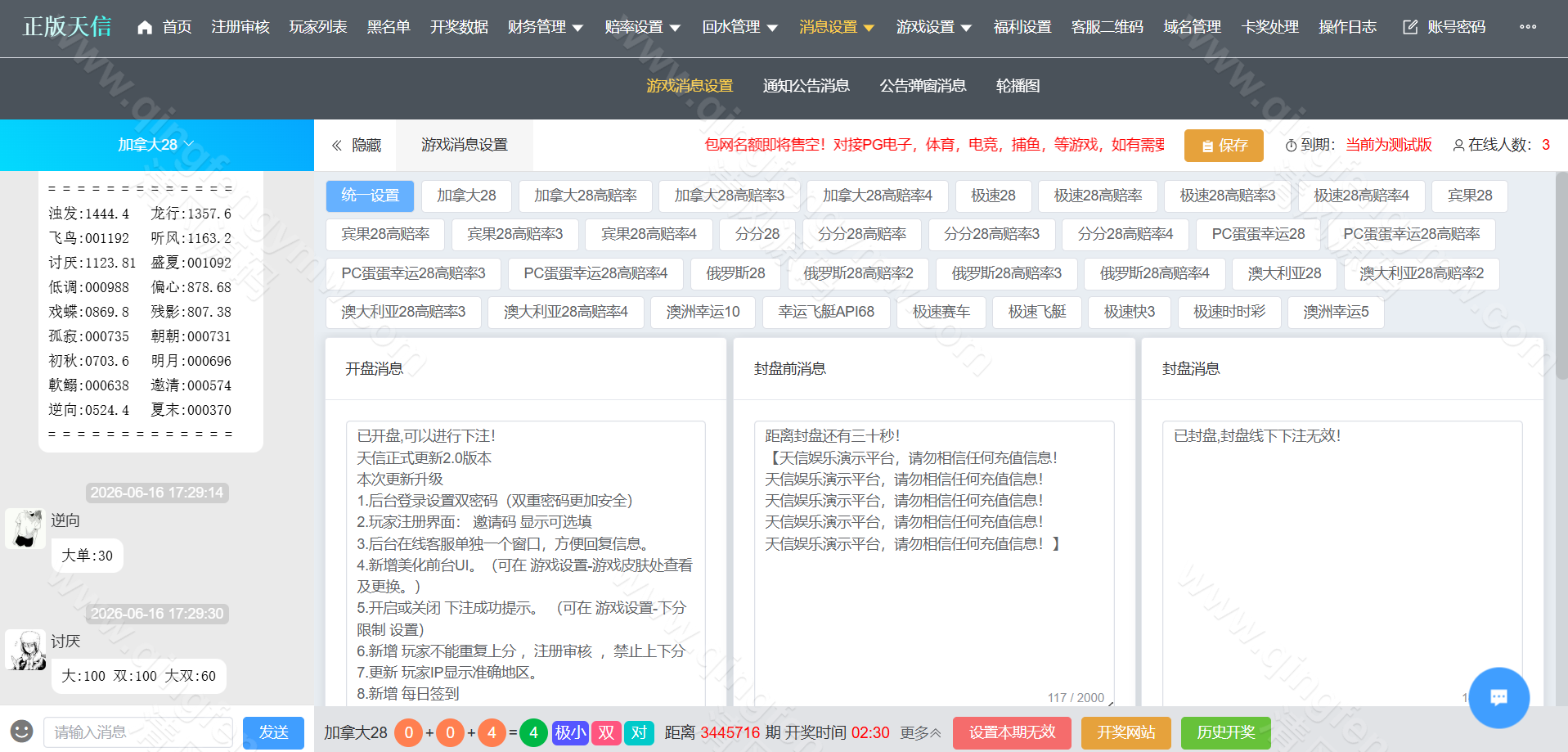Click into the 封盘消息 text area
Image resolution: width=1568 pixels, height=752 pixels.
point(1342,564)
